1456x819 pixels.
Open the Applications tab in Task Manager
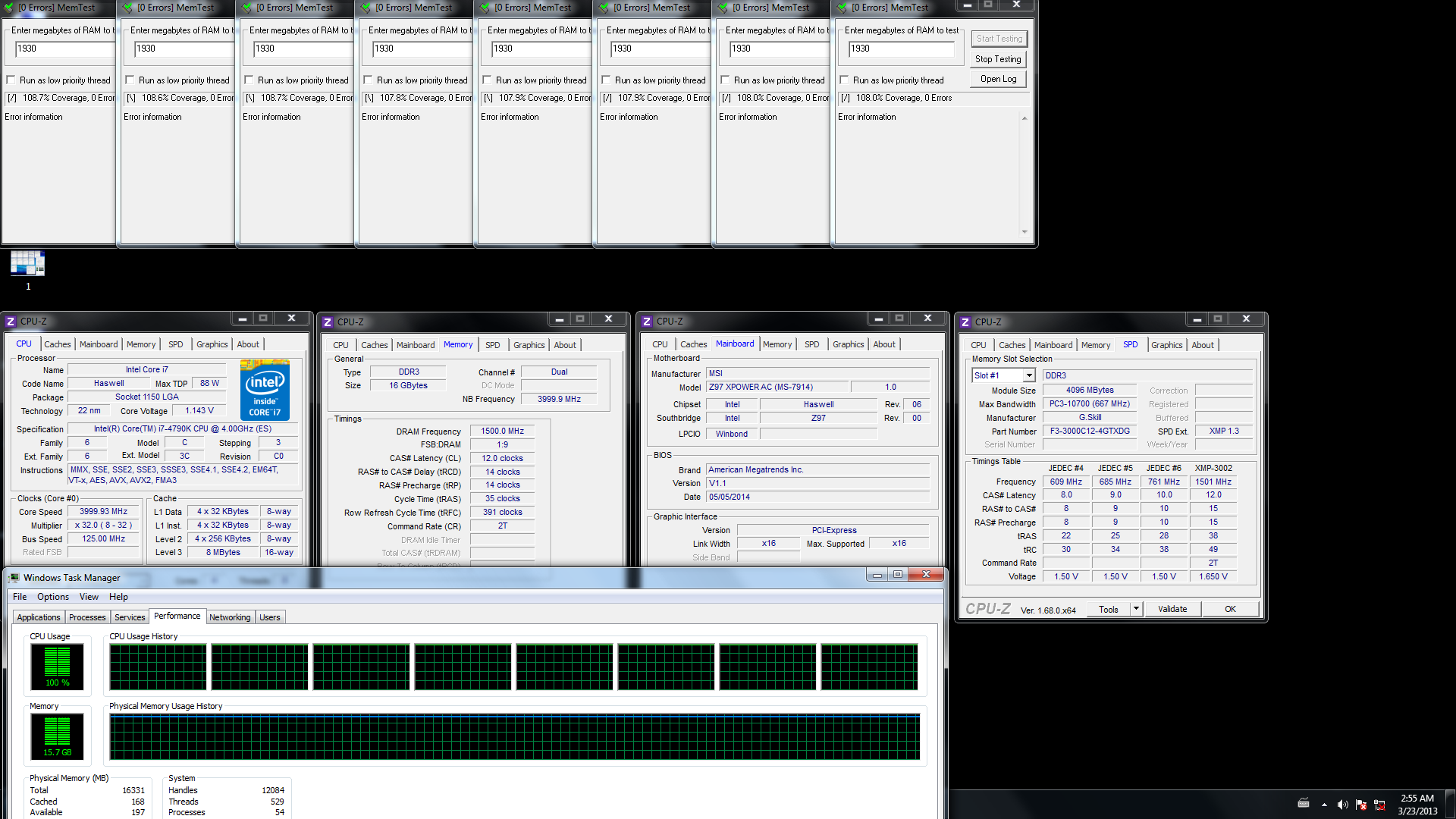(39, 617)
